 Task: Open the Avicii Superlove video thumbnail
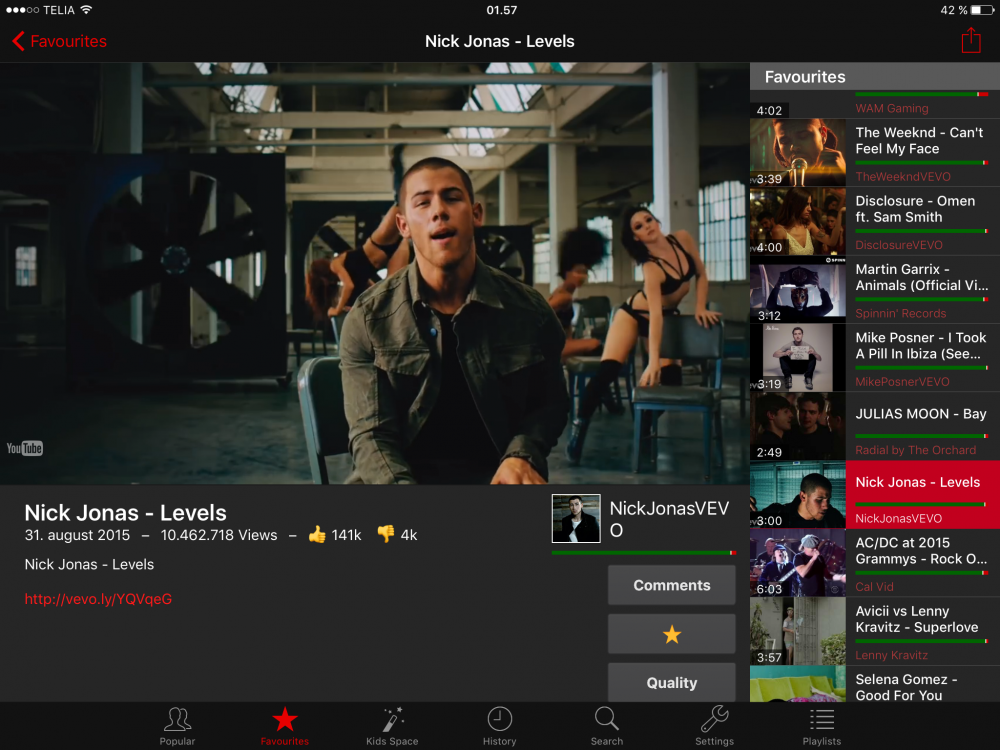tap(798, 631)
